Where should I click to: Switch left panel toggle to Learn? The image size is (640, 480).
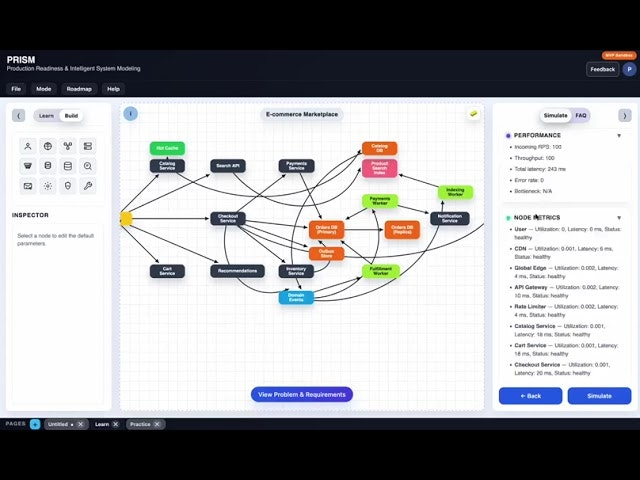coord(46,116)
